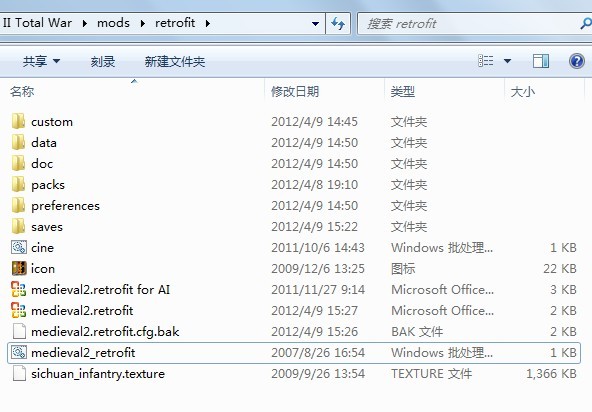Click the sichuan_infantry.texture file icon

pos(18,373)
